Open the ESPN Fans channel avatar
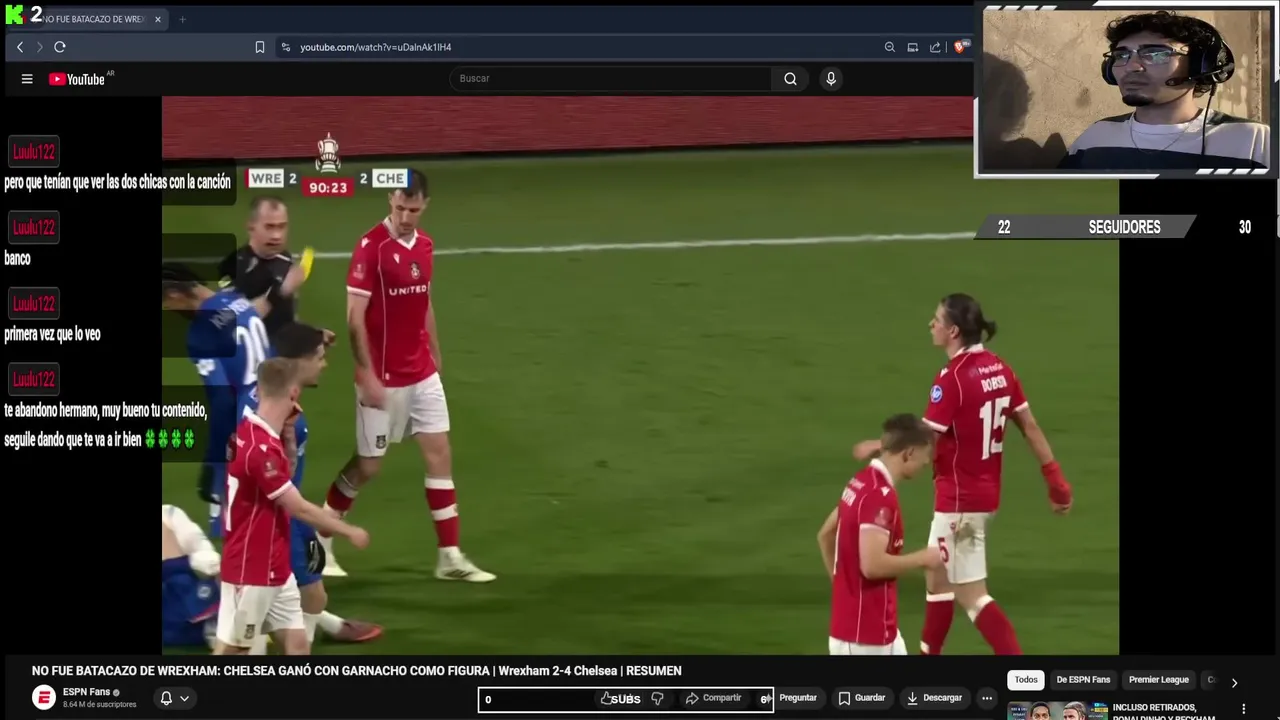Screen dimensions: 1280x720 pos(44,698)
